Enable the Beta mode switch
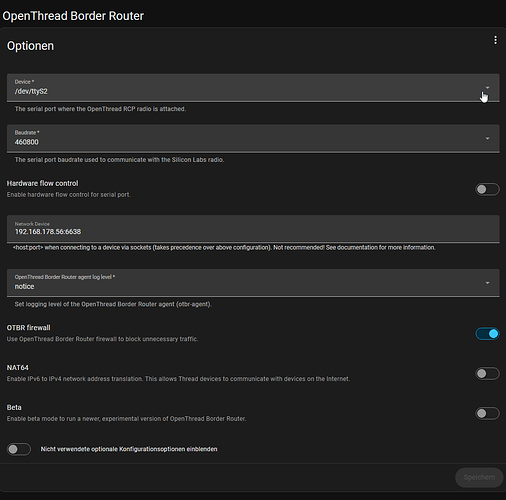Screen dimensions: 506x500 [487, 414]
